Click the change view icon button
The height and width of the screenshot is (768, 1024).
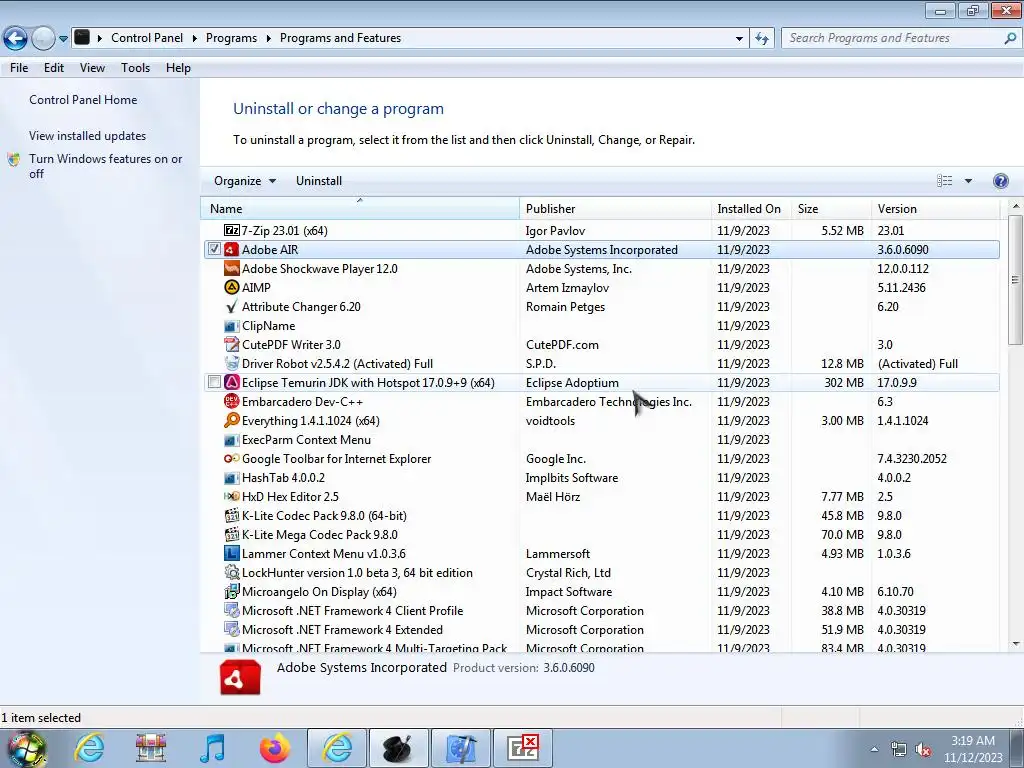944,181
